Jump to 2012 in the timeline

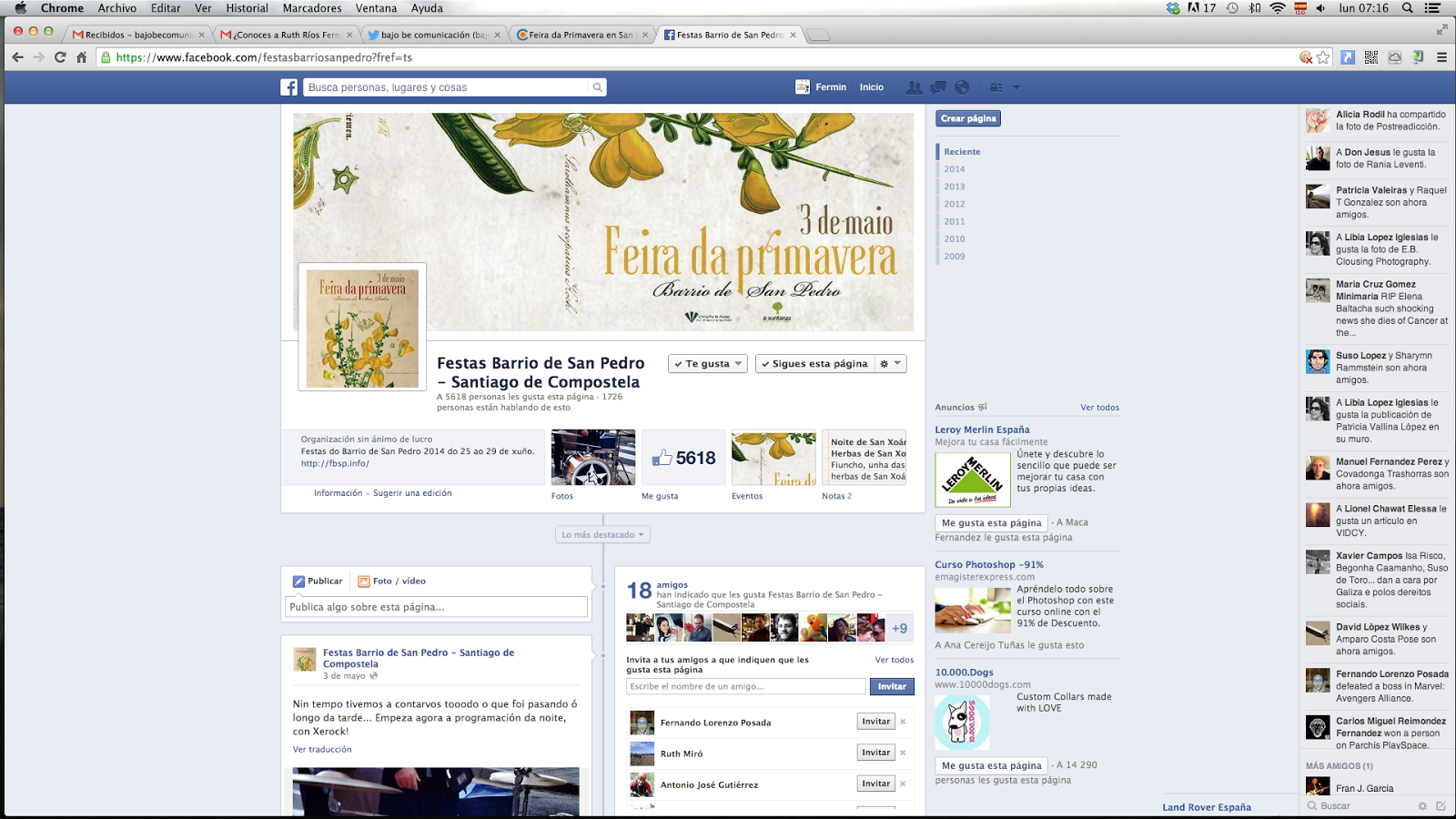pyautogui.click(x=955, y=204)
